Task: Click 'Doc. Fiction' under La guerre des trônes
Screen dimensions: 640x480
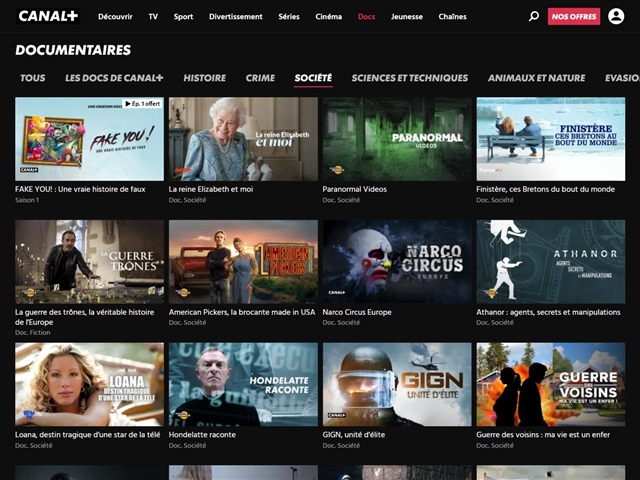Action: coord(33,333)
